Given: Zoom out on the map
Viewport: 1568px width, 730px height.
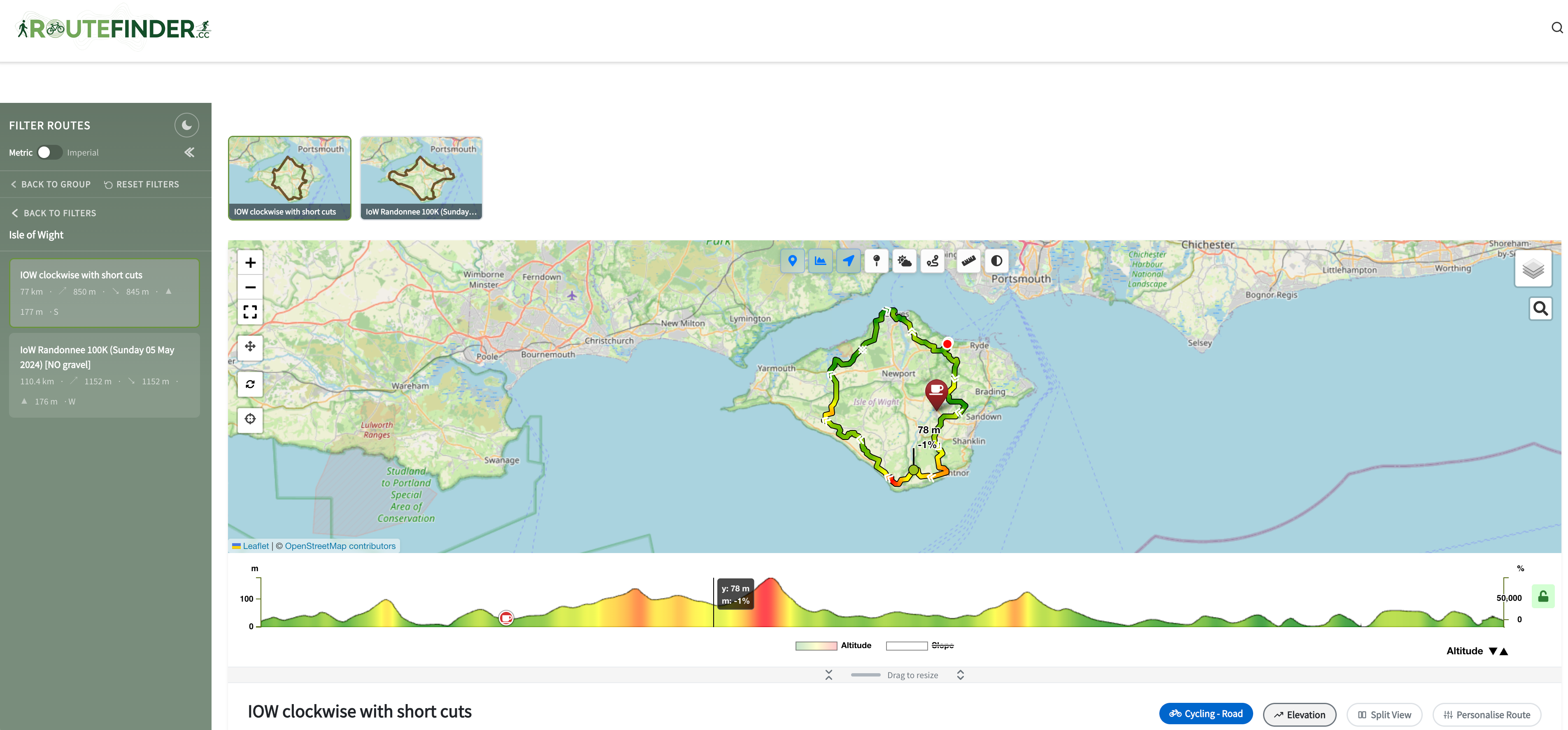Looking at the screenshot, I should tap(250, 287).
